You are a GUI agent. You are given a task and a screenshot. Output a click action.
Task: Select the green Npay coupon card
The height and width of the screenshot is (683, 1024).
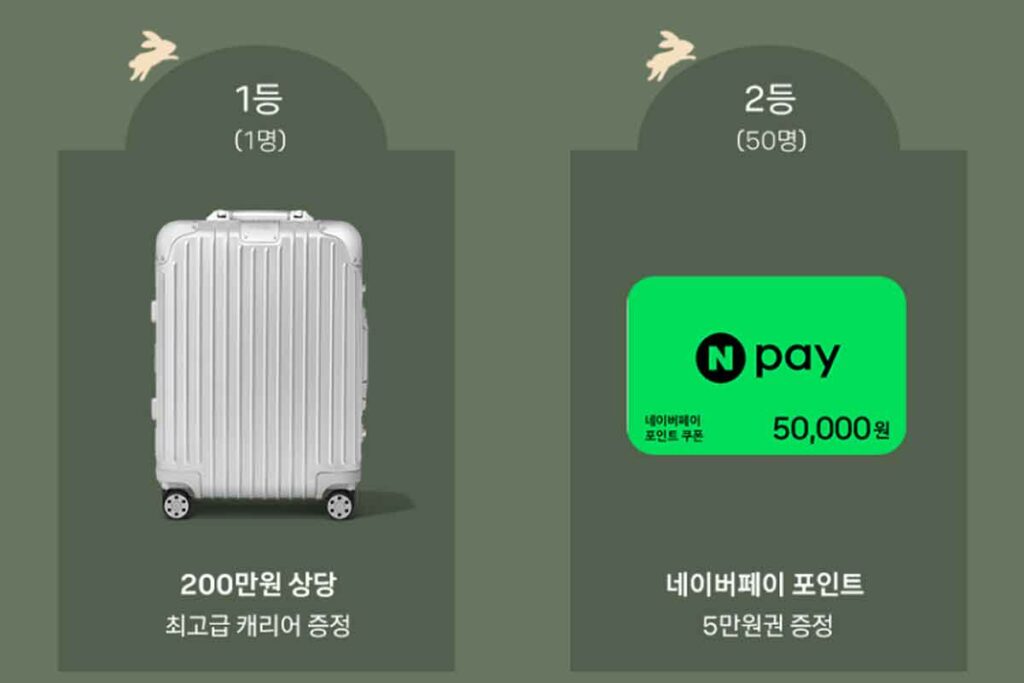coord(766,365)
